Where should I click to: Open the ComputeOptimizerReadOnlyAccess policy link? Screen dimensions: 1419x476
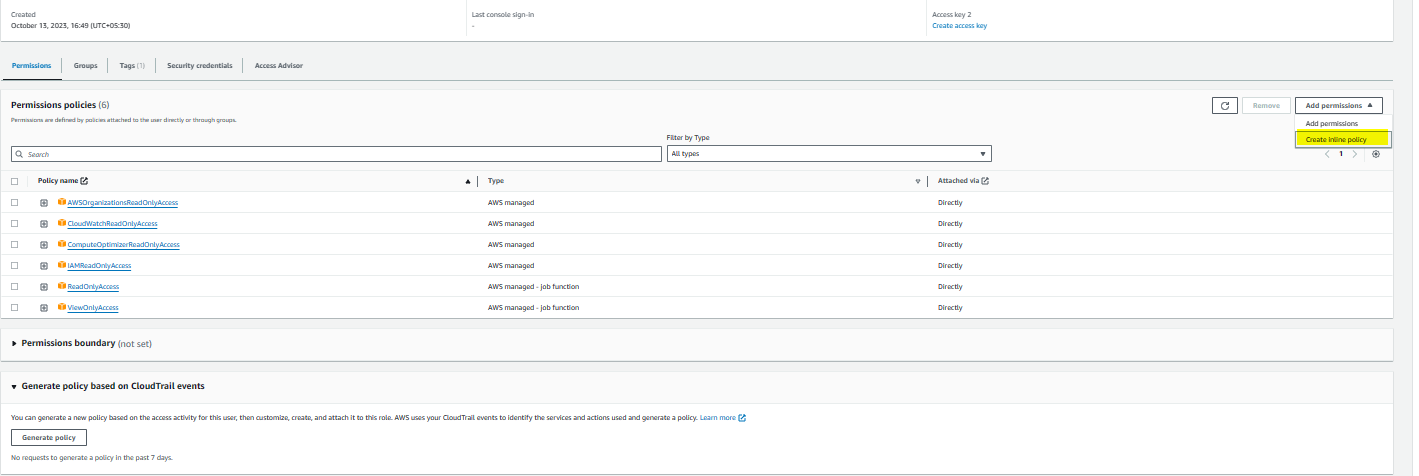pos(123,245)
